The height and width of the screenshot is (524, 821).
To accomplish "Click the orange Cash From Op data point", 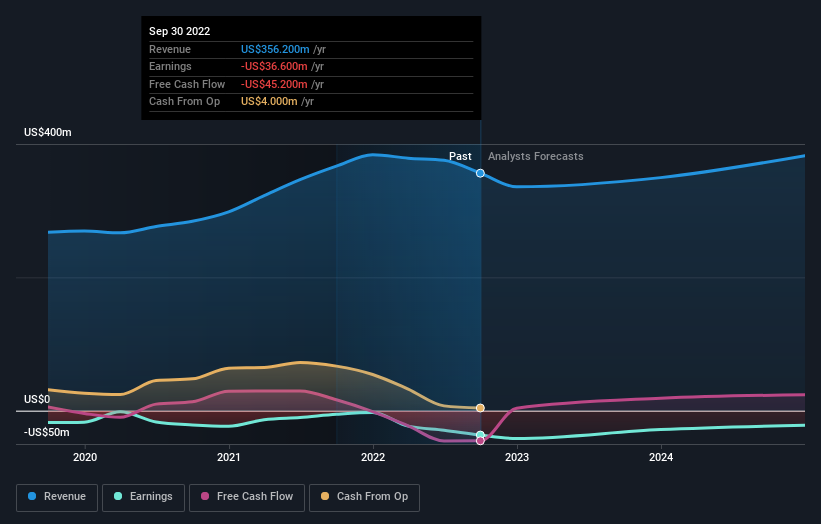I will pos(480,408).
